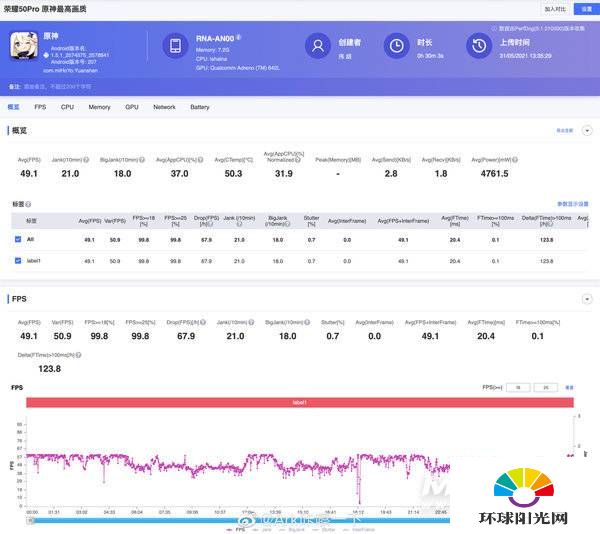Click the info icon next to RNA-AN00

click(x=238, y=37)
